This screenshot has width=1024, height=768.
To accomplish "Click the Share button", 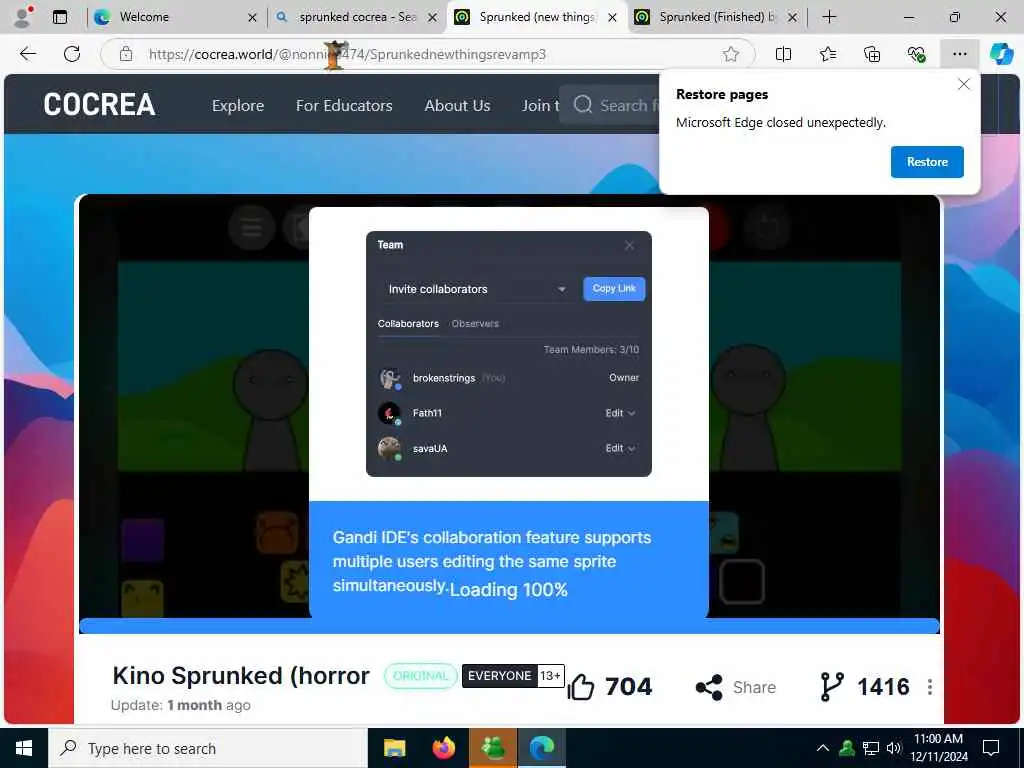I will click(x=735, y=687).
